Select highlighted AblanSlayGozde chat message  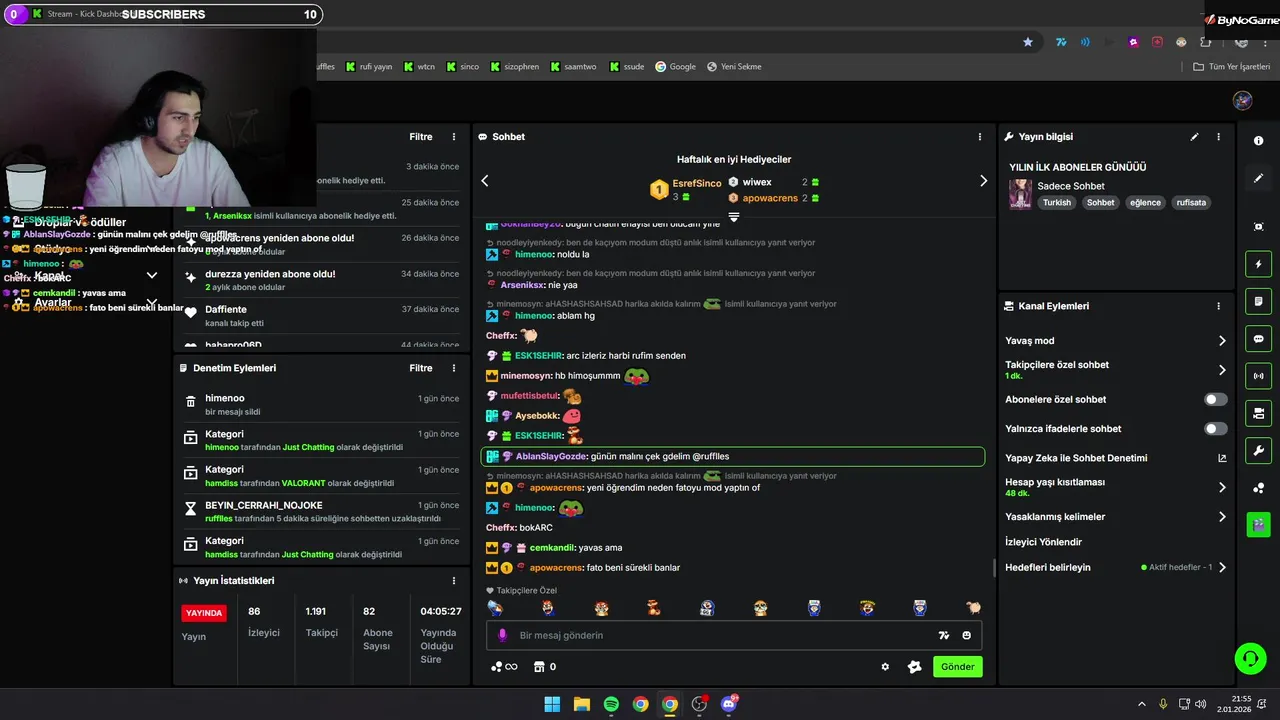tap(733, 456)
